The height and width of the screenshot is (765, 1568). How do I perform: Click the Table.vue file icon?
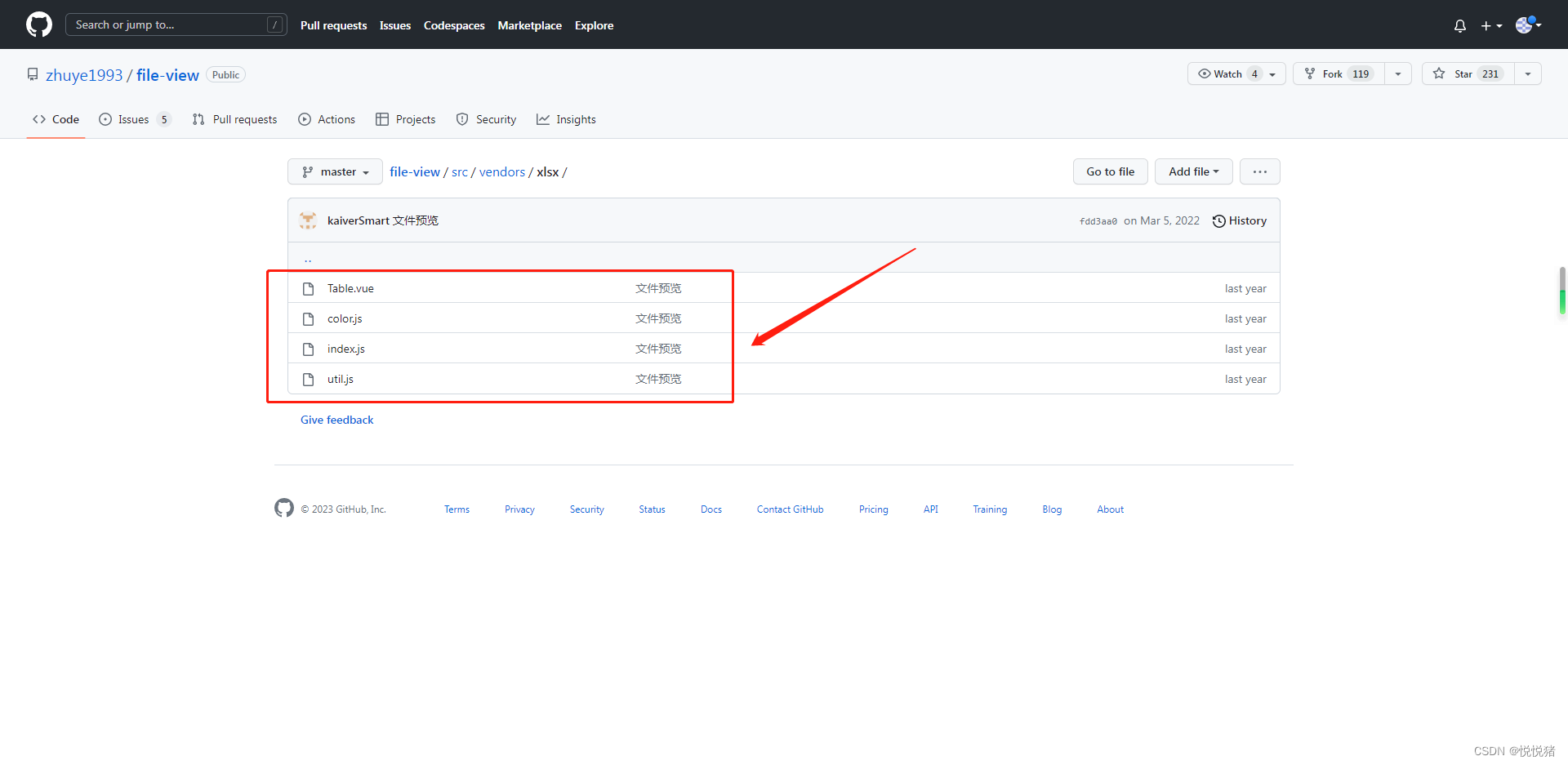point(309,288)
